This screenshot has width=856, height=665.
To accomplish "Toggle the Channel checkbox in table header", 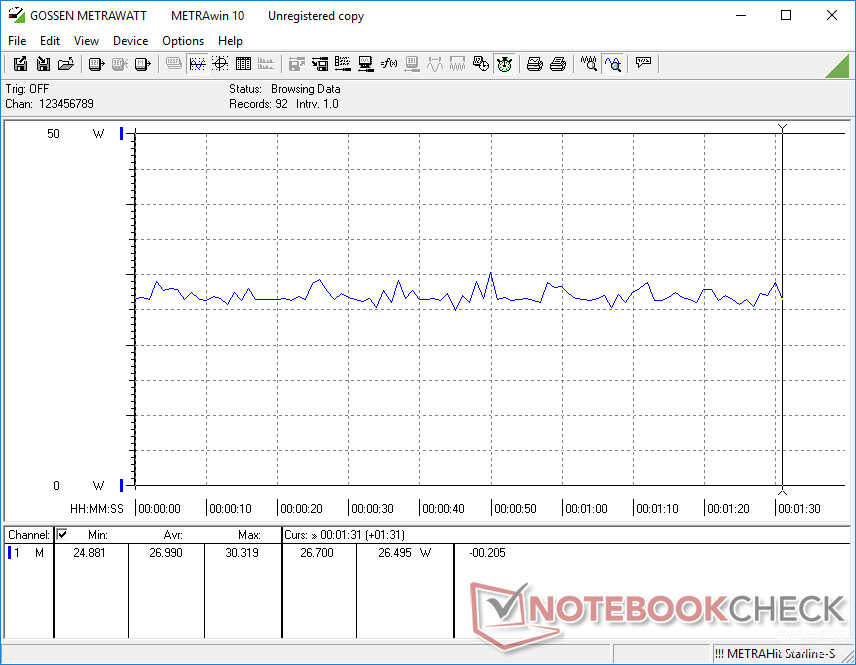I will tap(62, 535).
